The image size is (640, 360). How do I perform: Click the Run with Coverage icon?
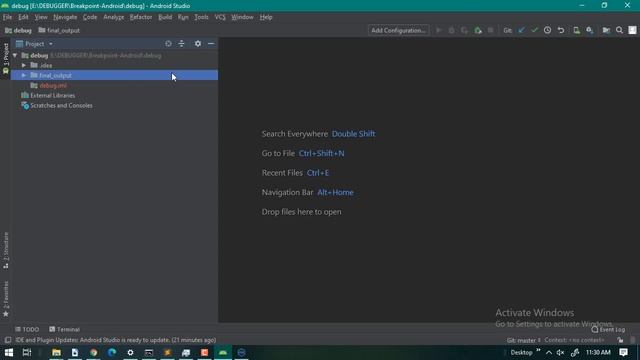(464, 30)
